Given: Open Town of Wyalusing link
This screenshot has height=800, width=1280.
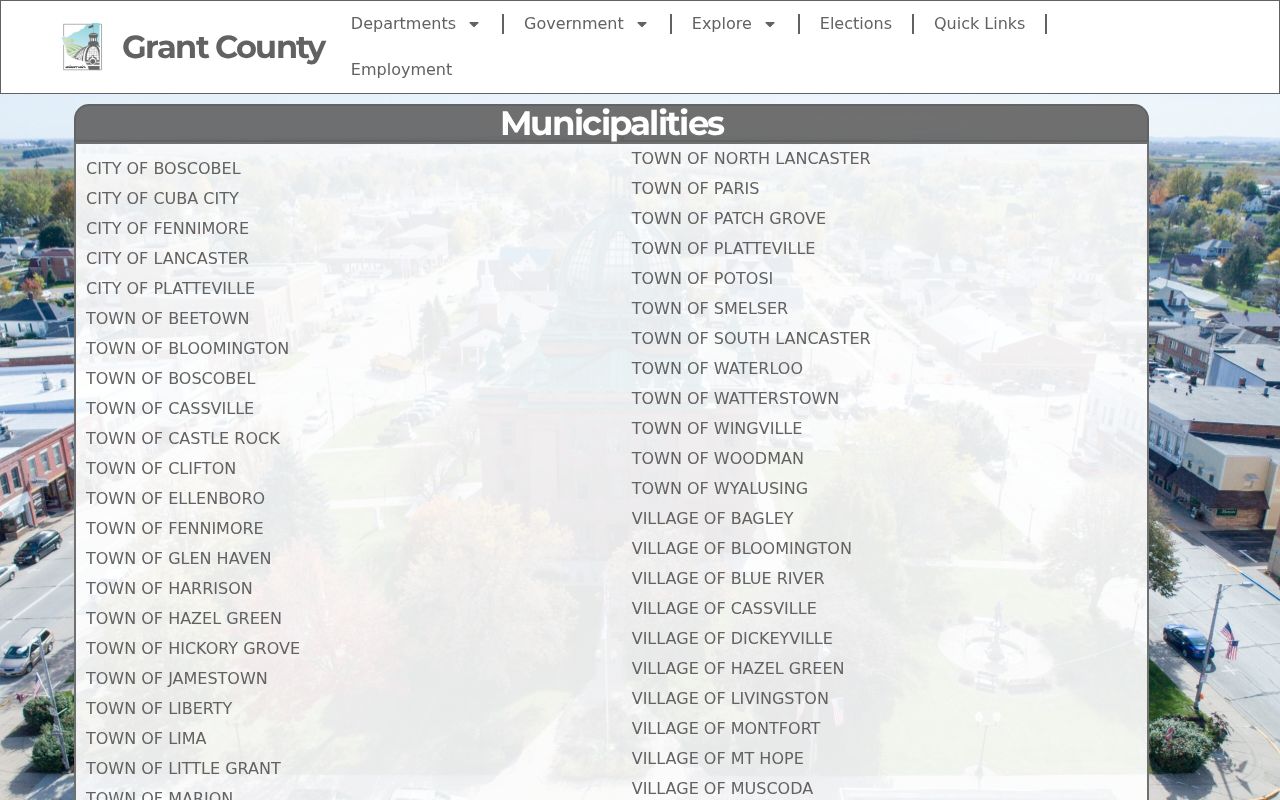Looking at the screenshot, I should (x=720, y=488).
